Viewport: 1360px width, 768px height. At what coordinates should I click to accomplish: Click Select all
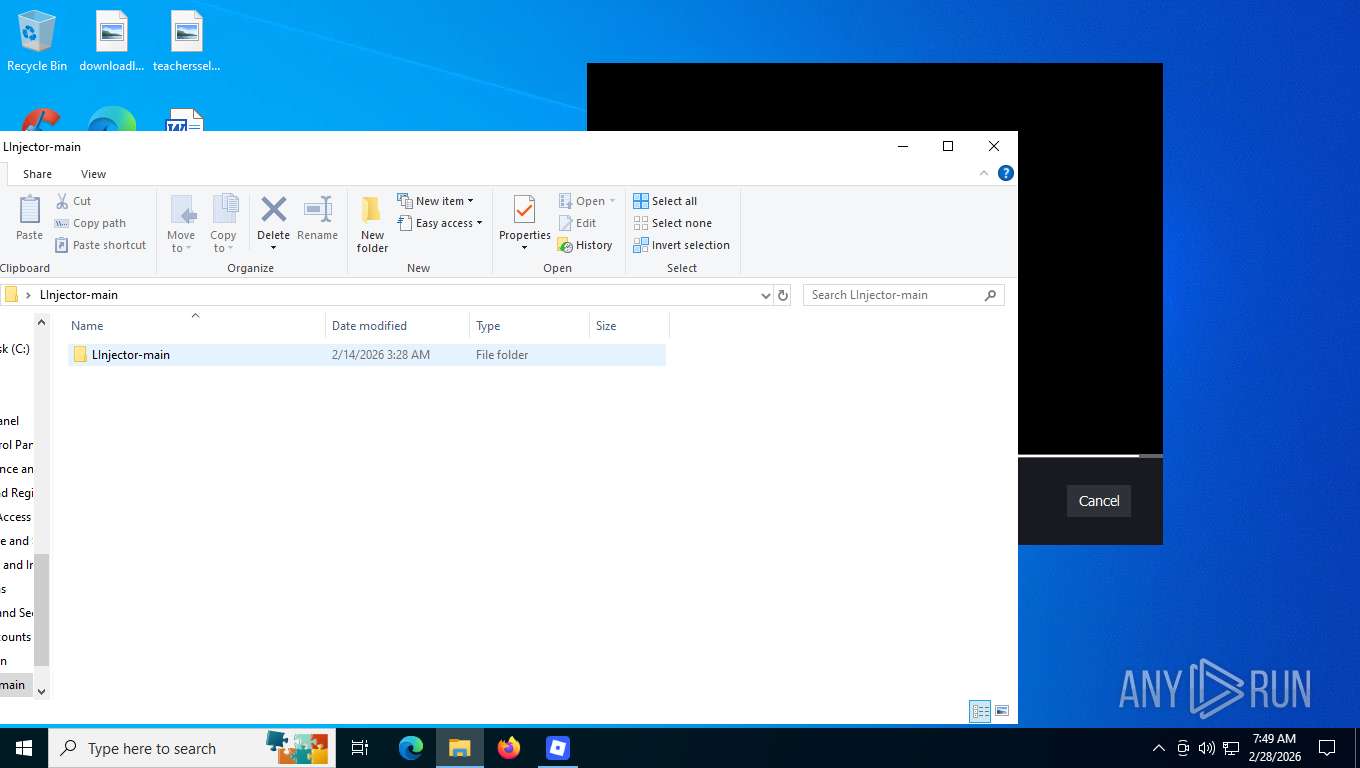[x=665, y=201]
